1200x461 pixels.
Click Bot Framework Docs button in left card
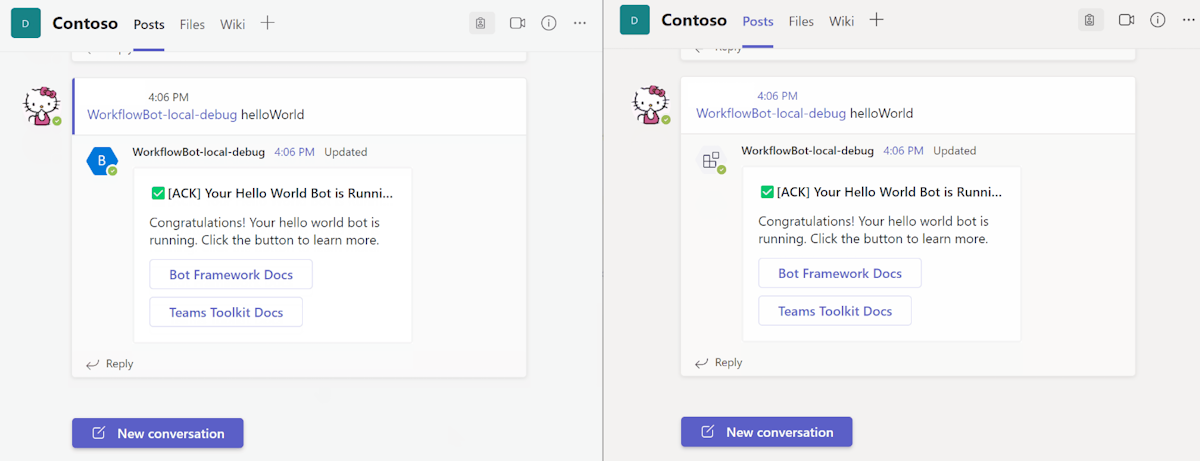pos(231,274)
